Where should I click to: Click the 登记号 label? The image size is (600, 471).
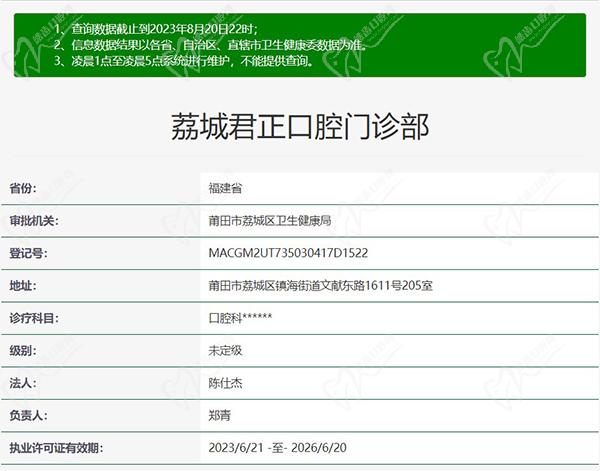[28, 253]
